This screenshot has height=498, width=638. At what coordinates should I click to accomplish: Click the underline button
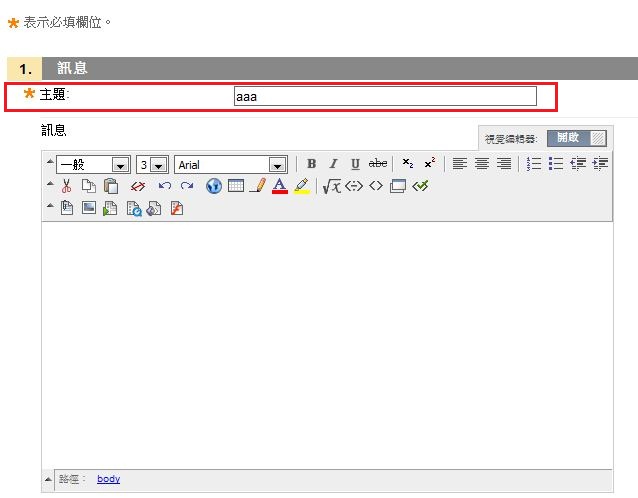(355, 164)
